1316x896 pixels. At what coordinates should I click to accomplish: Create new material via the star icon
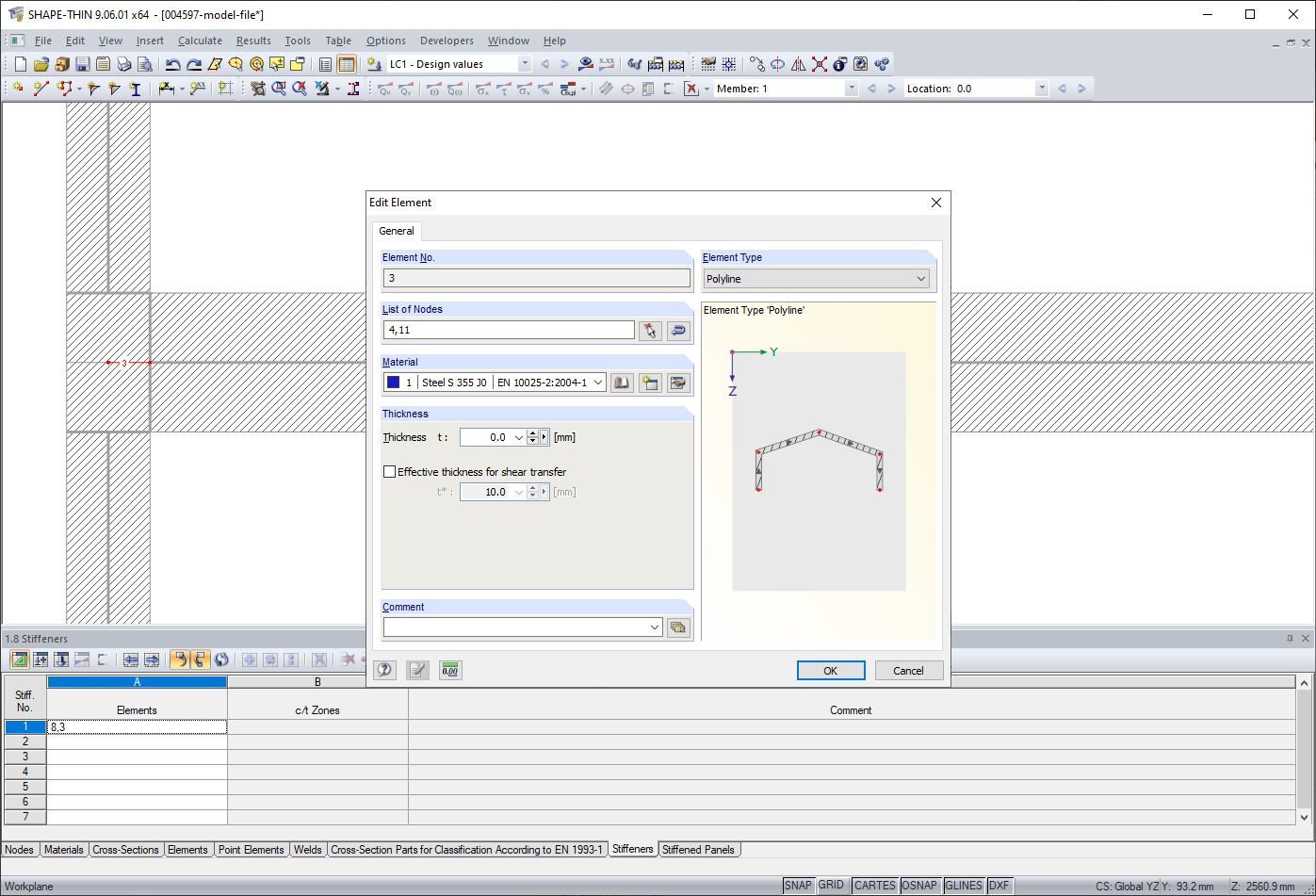coord(650,383)
